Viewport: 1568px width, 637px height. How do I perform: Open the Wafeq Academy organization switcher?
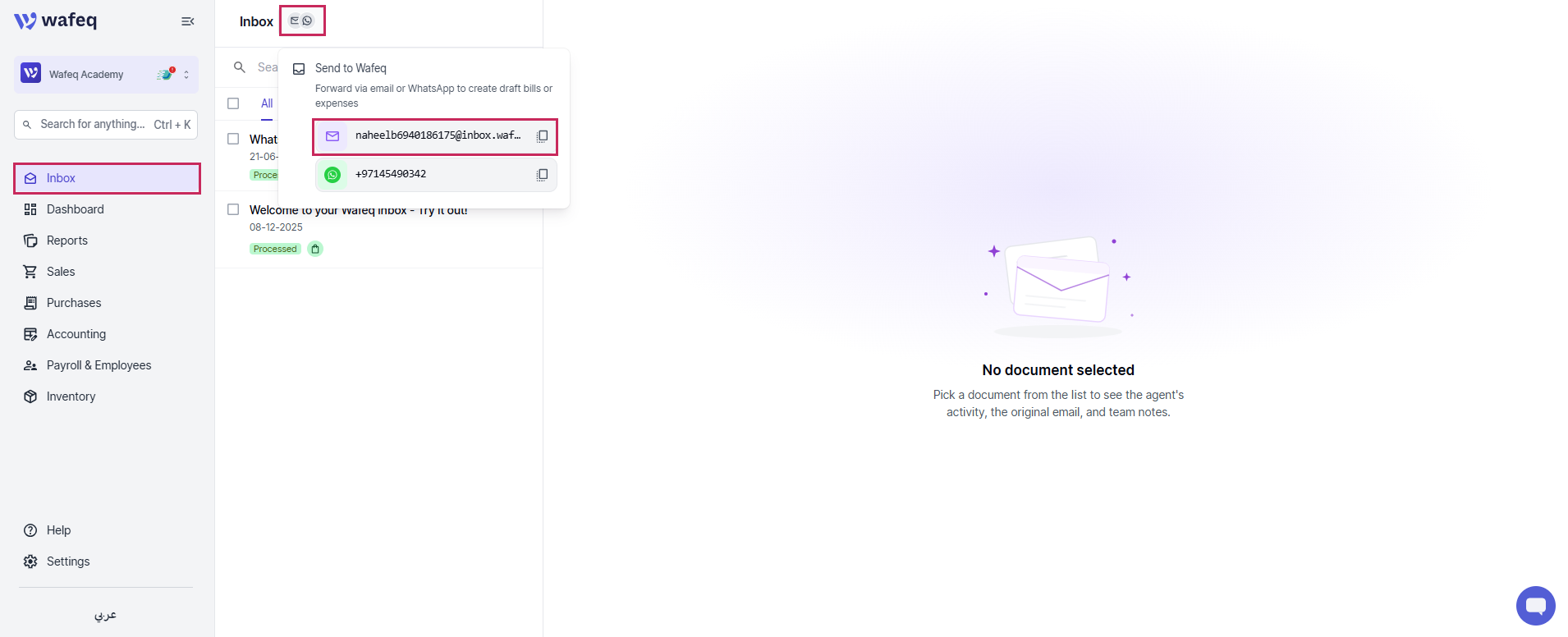(x=106, y=74)
